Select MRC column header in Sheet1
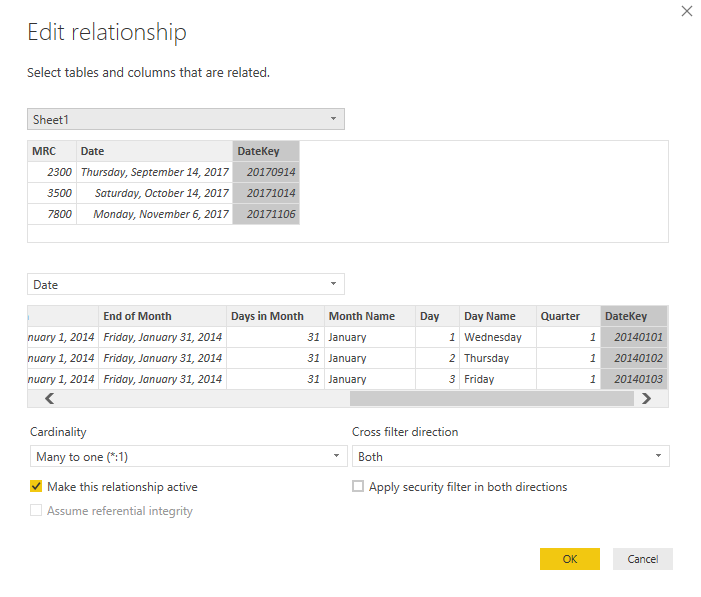Image resolution: width=701 pixels, height=597 pixels. [x=52, y=151]
